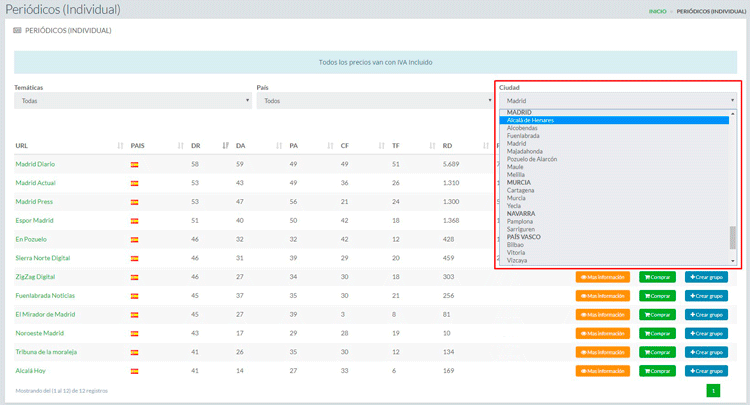Click sort icon on DR column
The width and height of the screenshot is (750, 405).
(x=225, y=146)
